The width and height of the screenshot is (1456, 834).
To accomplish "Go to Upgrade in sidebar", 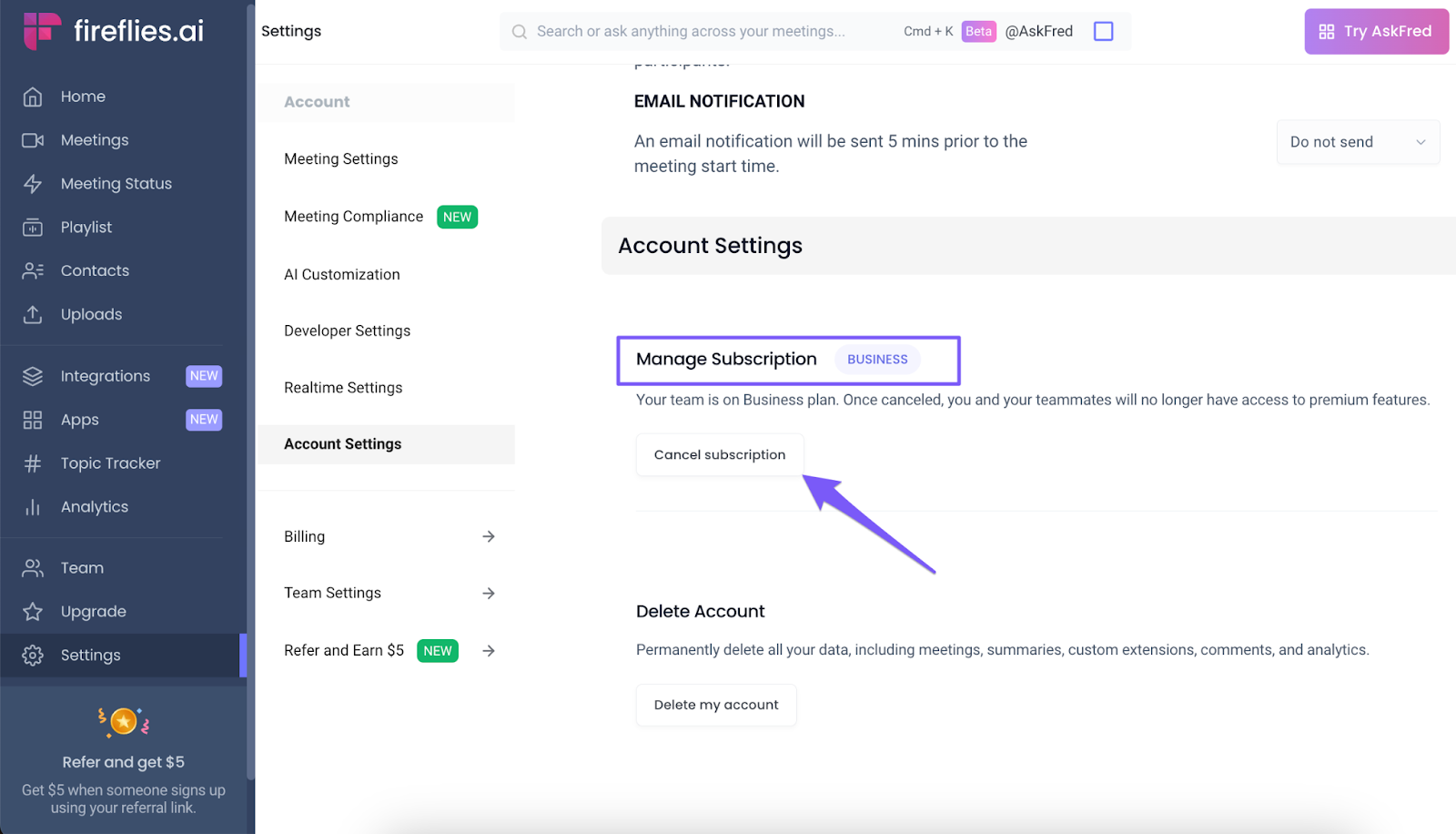I will (94, 612).
